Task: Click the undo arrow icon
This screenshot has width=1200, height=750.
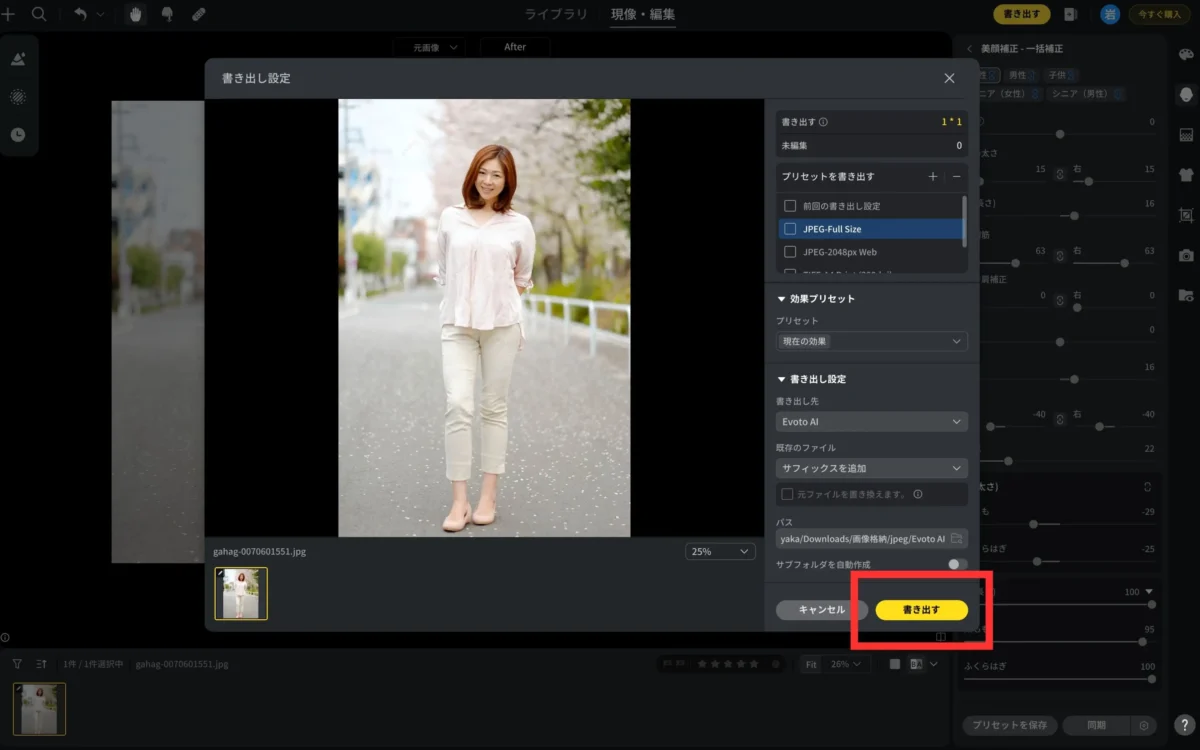Action: pyautogui.click(x=81, y=14)
